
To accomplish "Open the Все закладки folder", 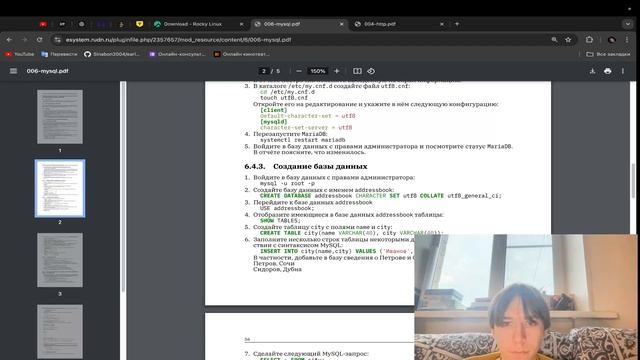I will click(608, 54).
